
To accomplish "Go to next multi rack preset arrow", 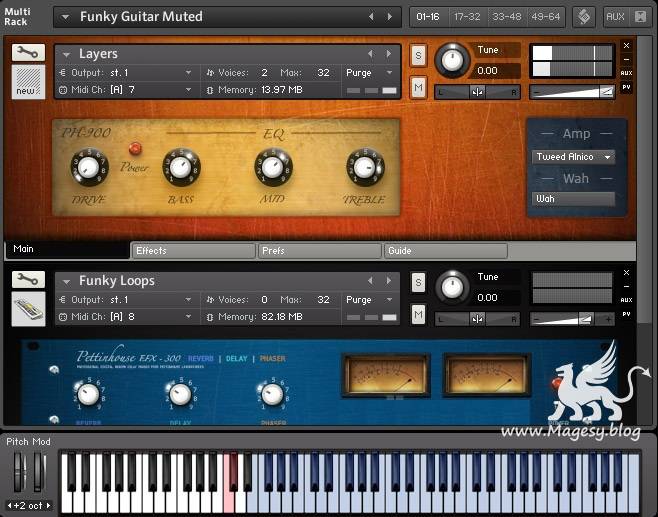I will coord(389,16).
